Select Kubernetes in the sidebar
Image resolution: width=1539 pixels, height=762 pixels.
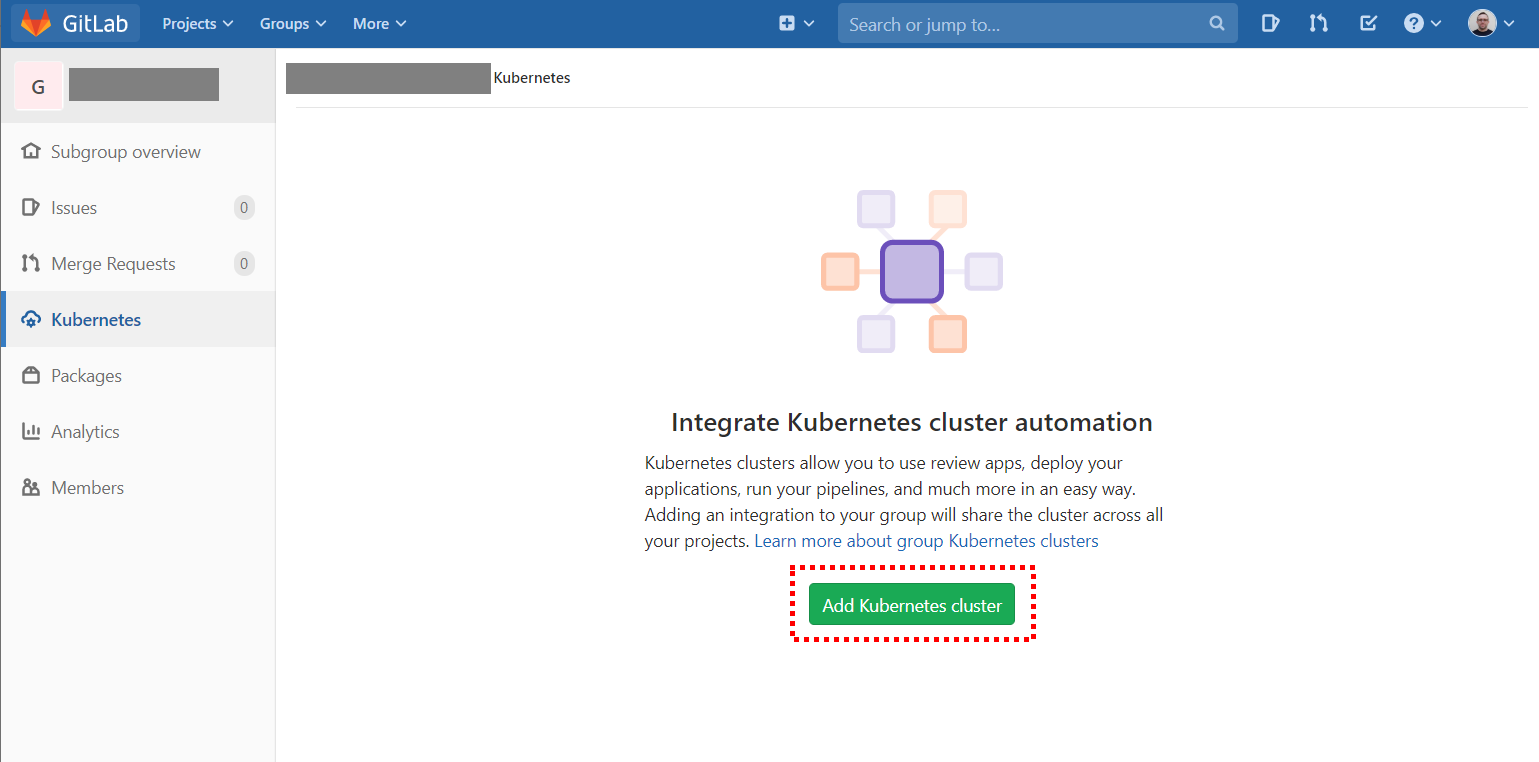coord(138,320)
